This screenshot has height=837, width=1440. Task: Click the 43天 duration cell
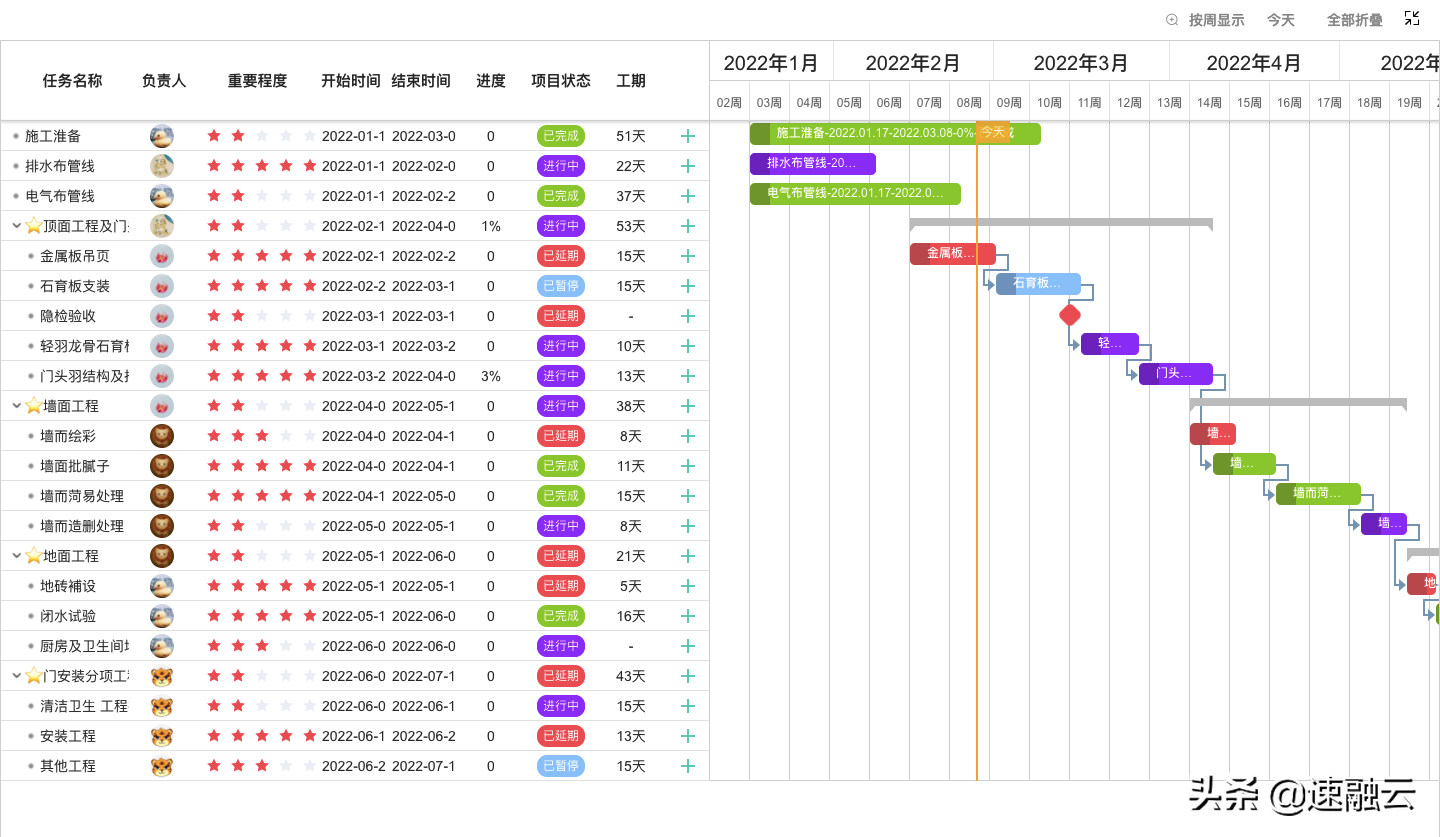click(x=631, y=676)
